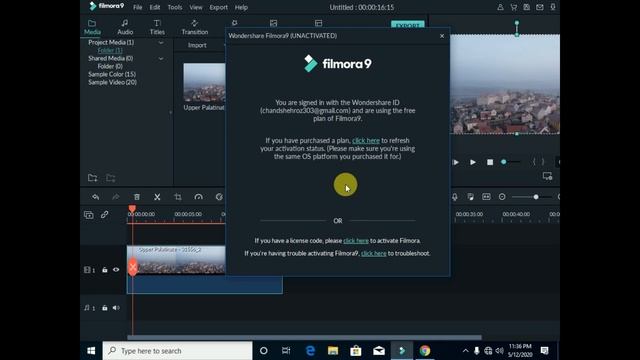The image size is (640, 360).
Task: Toggle lock on video track 1
Action: point(104,270)
